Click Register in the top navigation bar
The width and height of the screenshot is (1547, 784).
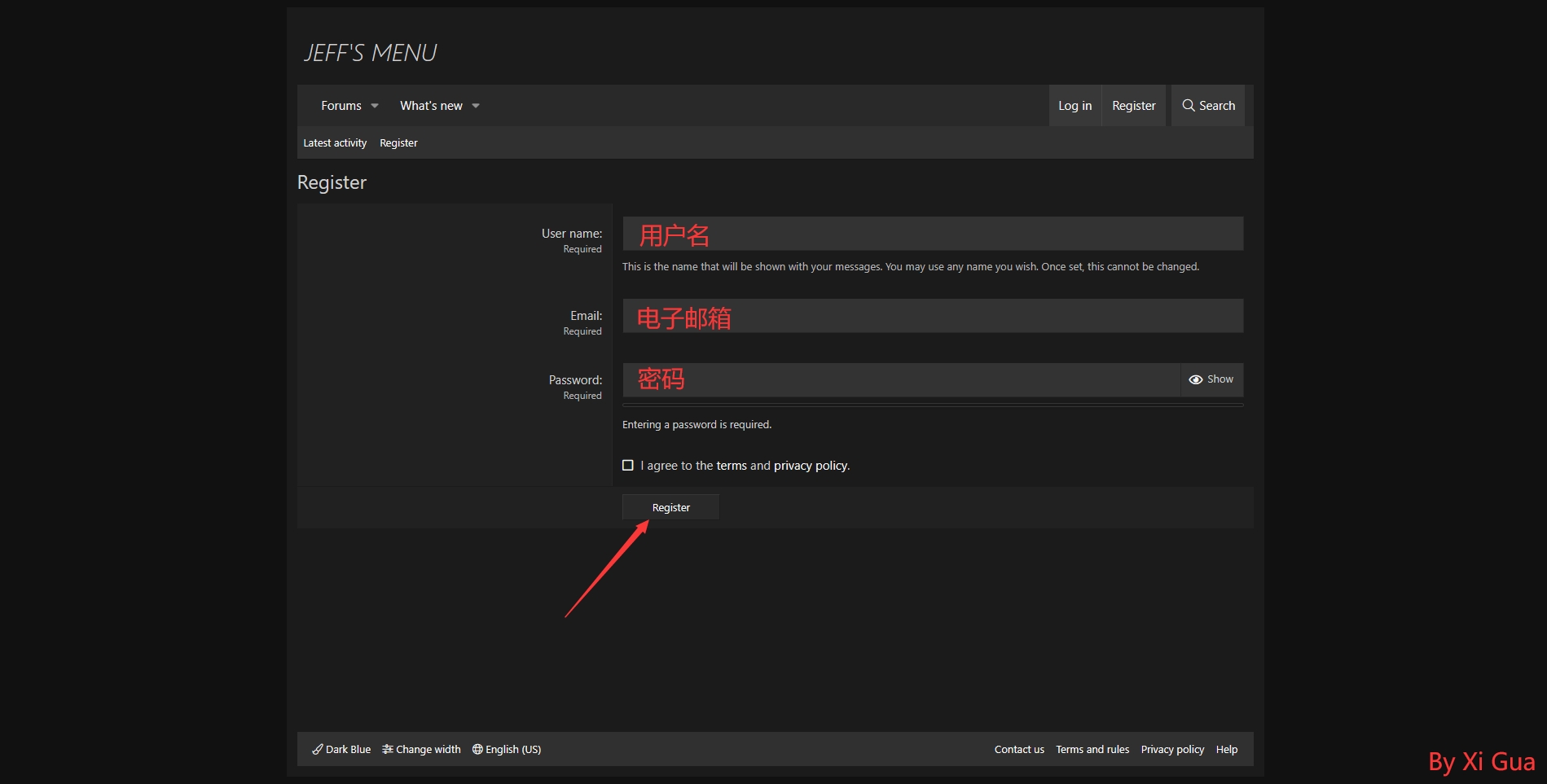coord(1133,106)
